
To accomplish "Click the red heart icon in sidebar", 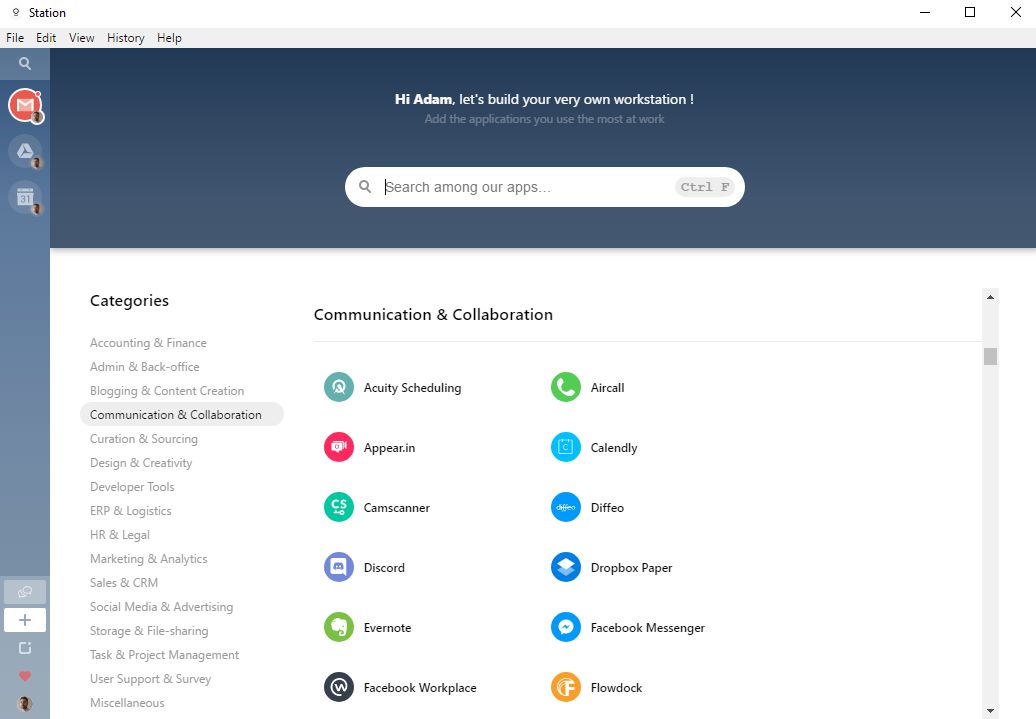I will pyautogui.click(x=25, y=676).
